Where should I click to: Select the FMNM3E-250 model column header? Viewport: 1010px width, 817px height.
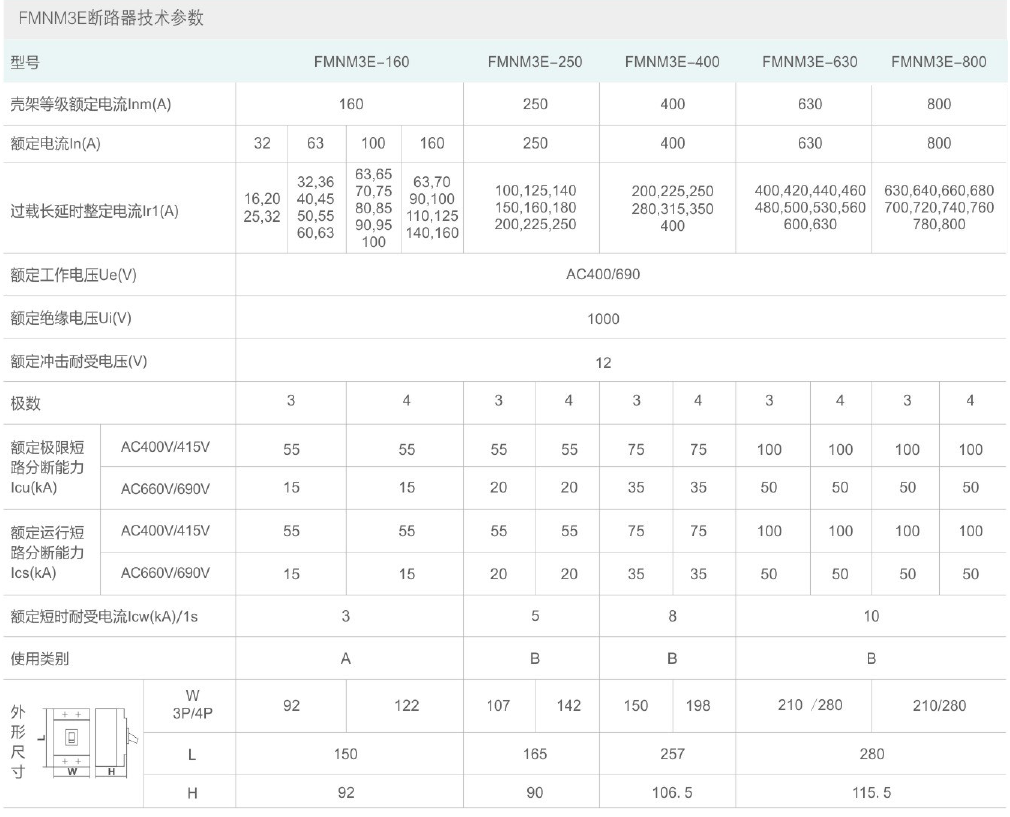pyautogui.click(x=534, y=62)
